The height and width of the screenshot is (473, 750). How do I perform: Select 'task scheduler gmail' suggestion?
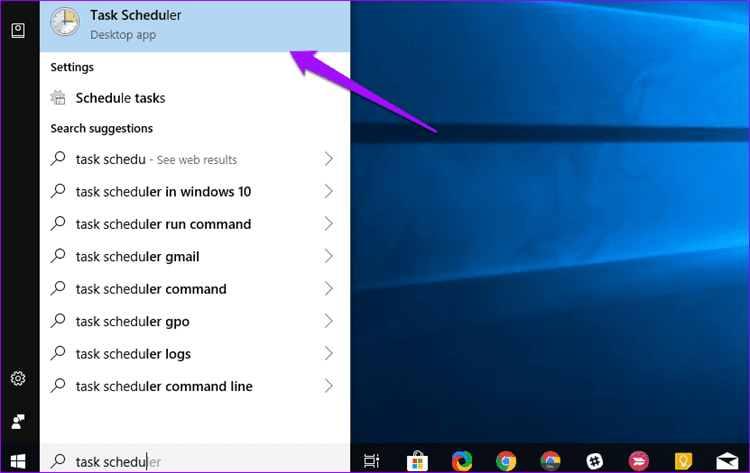pyautogui.click(x=195, y=257)
